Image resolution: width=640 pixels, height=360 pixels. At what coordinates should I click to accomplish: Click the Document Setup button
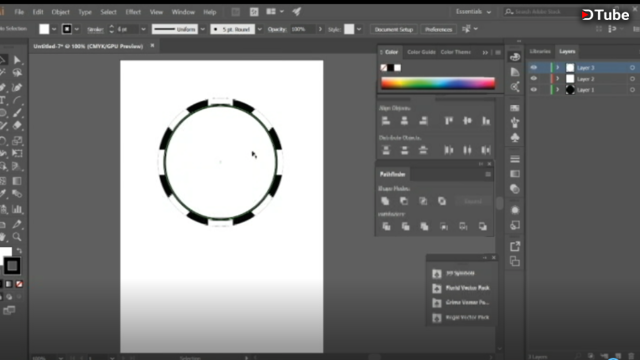(x=394, y=29)
